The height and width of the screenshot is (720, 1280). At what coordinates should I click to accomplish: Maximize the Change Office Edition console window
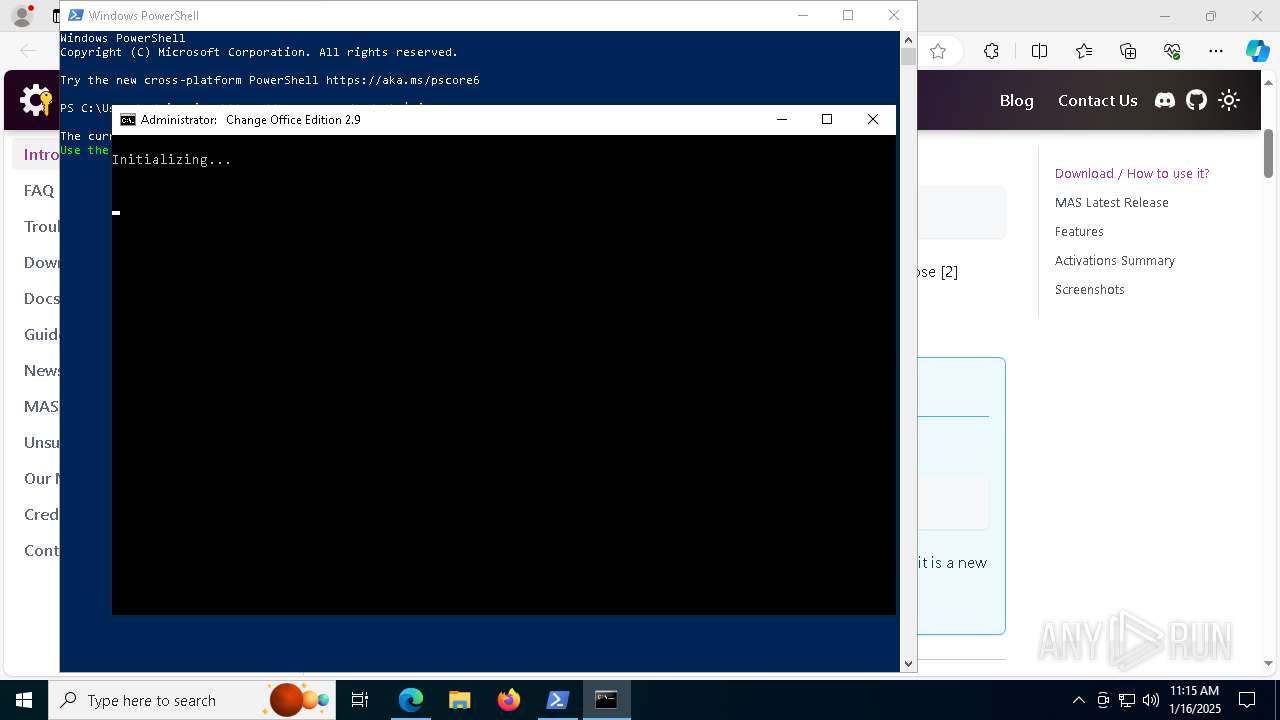827,119
